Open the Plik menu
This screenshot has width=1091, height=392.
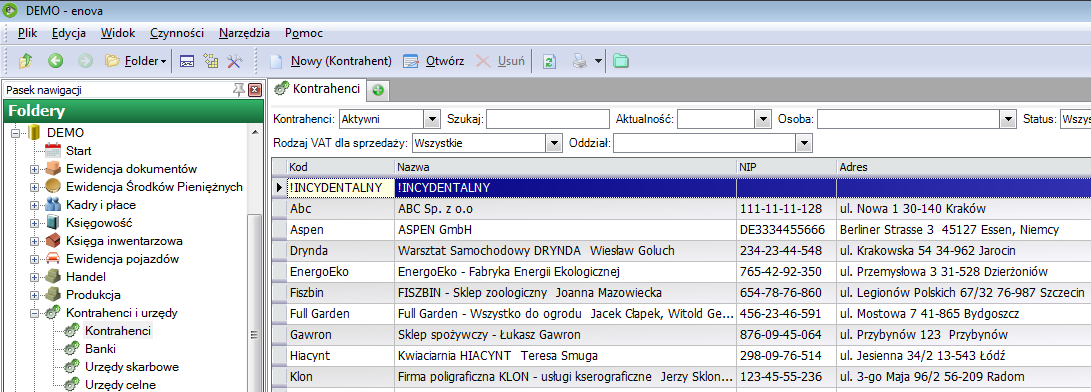click(28, 33)
